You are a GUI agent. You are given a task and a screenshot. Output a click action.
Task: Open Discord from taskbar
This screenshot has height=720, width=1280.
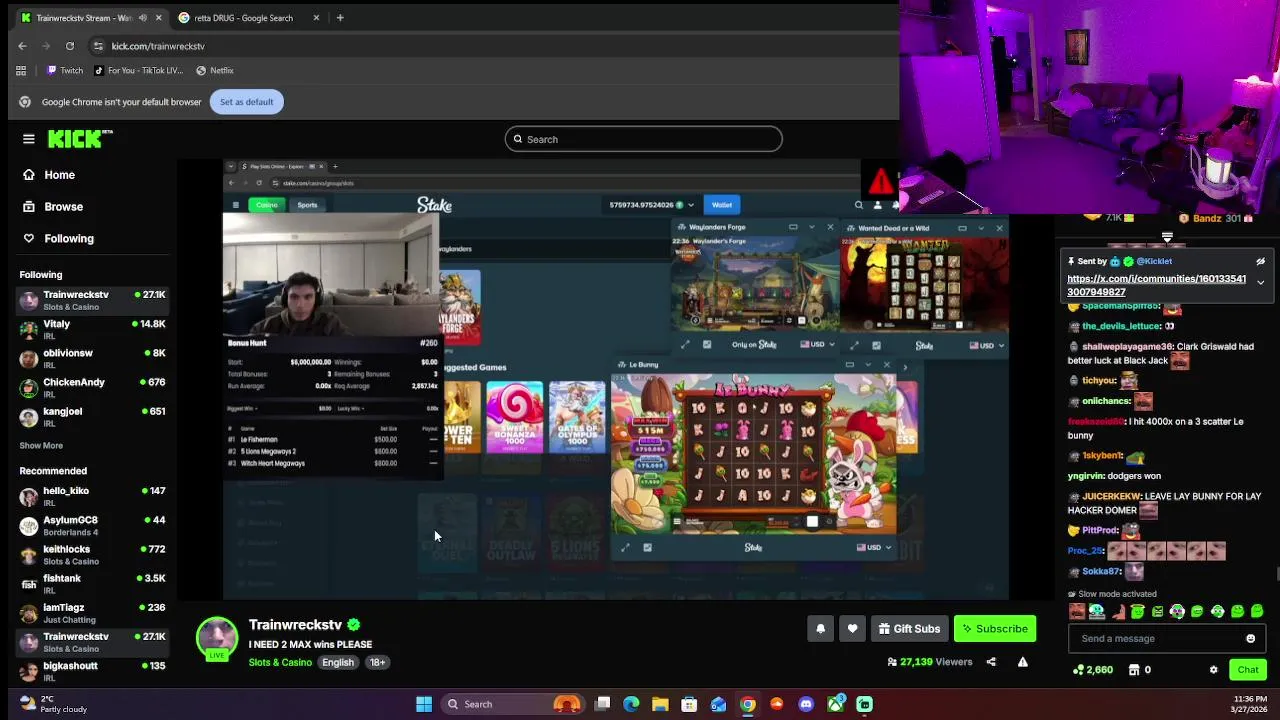click(806, 704)
